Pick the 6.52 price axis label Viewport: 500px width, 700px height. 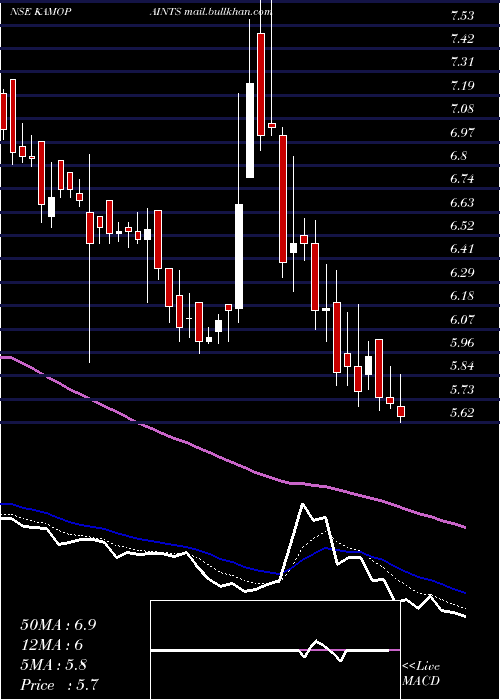[462, 226]
